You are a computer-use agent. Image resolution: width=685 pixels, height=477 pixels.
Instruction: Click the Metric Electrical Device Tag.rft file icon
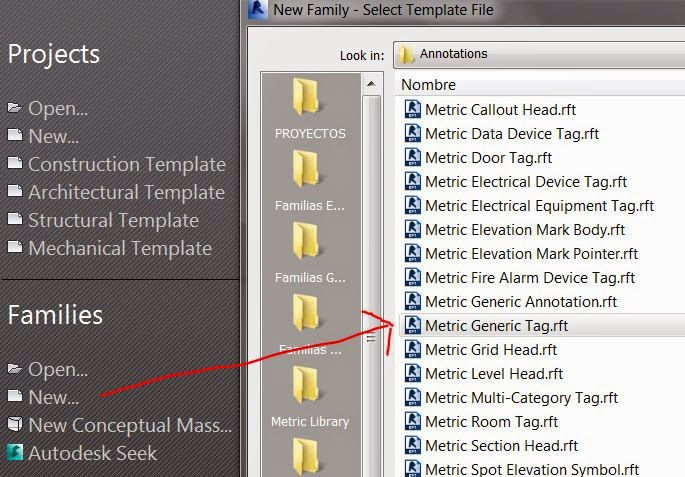[412, 181]
